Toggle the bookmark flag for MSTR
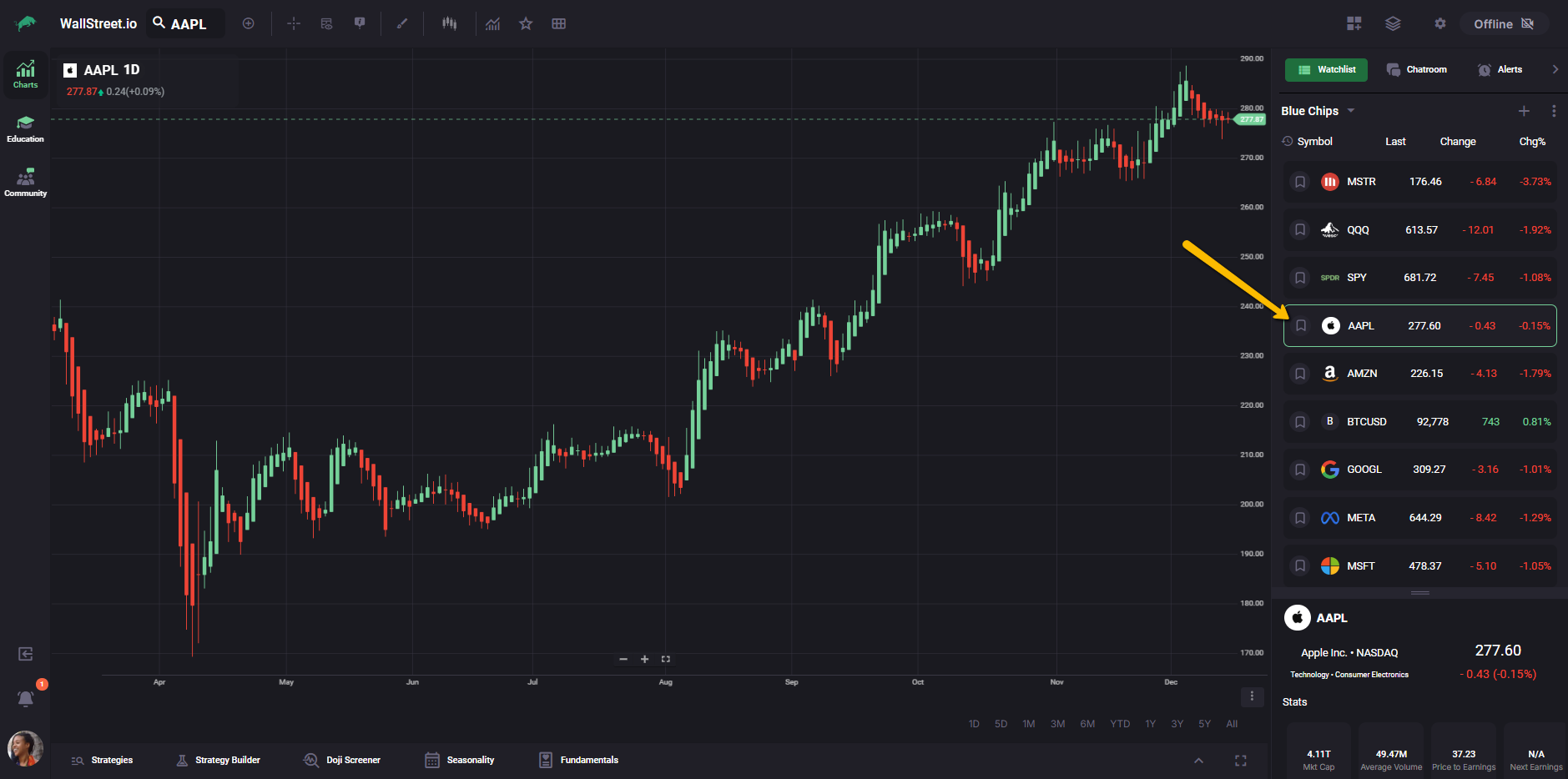 [x=1300, y=182]
